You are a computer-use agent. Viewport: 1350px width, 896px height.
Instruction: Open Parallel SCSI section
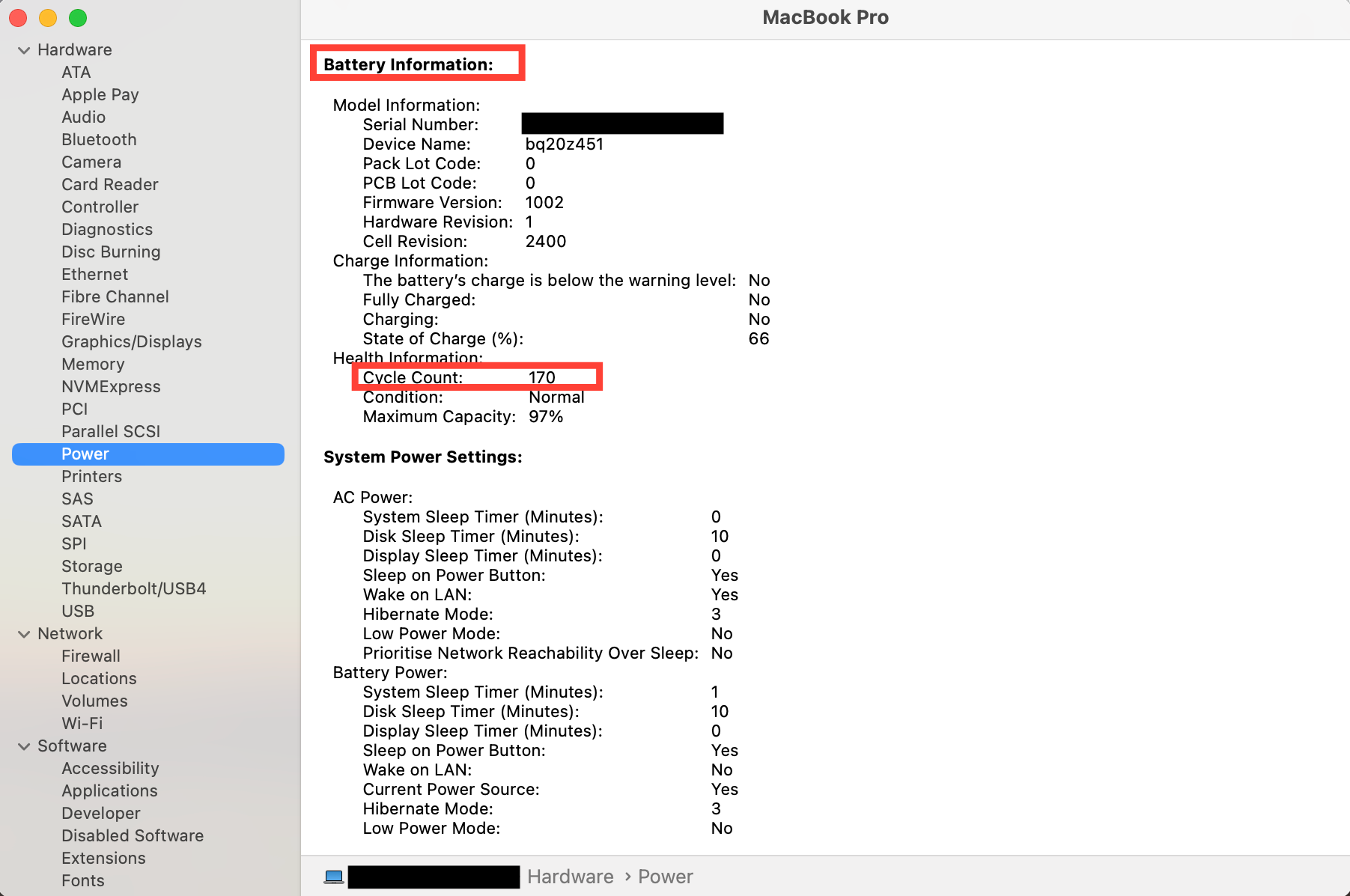[x=111, y=432]
